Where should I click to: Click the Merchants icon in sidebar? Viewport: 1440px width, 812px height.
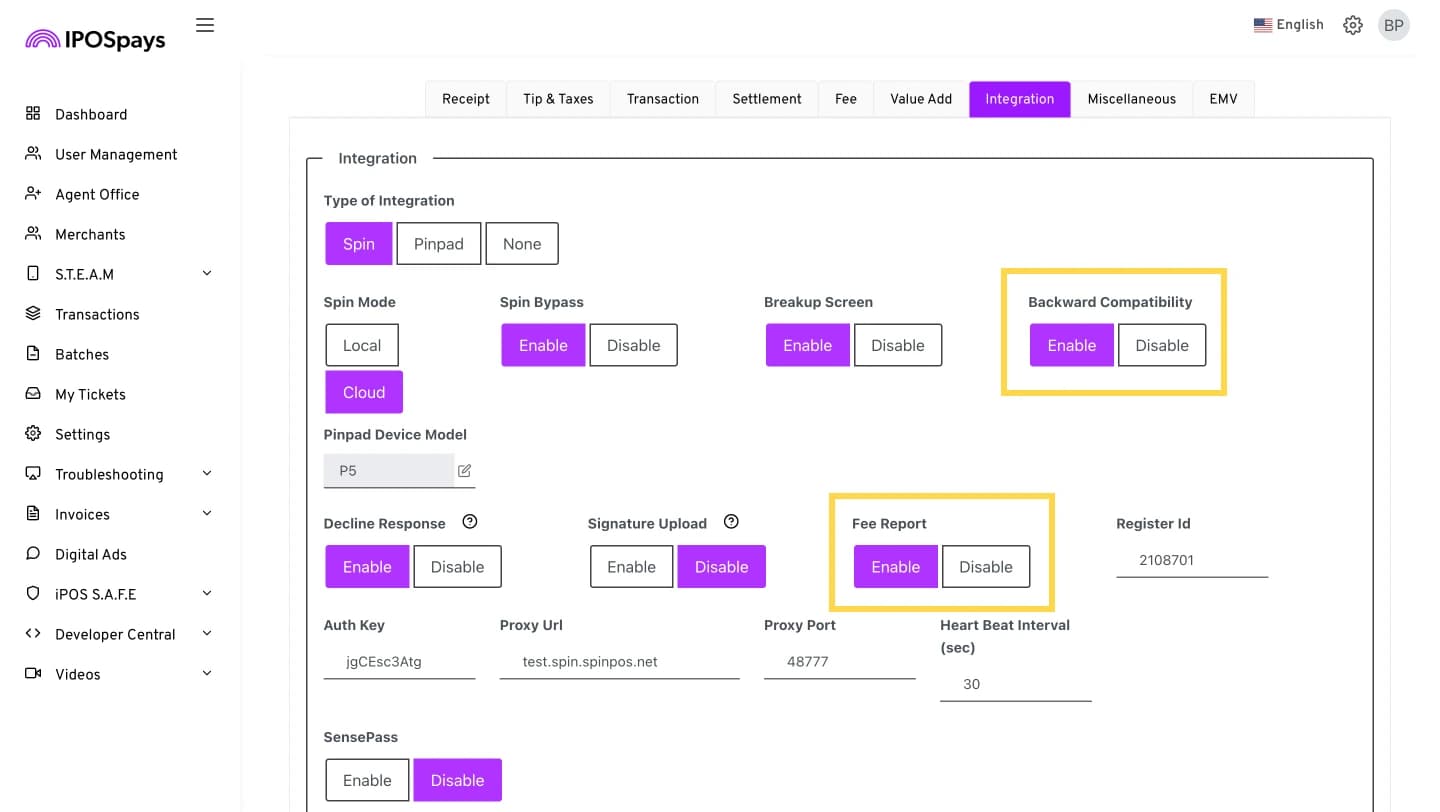coord(33,234)
